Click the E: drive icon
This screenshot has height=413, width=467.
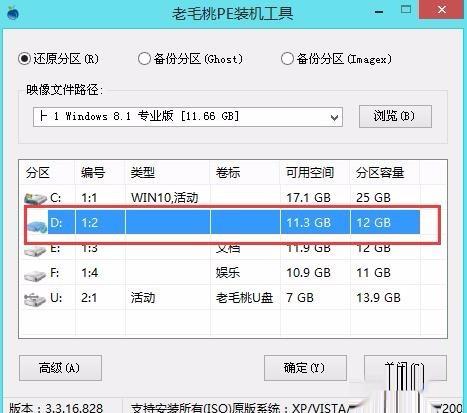35,250
